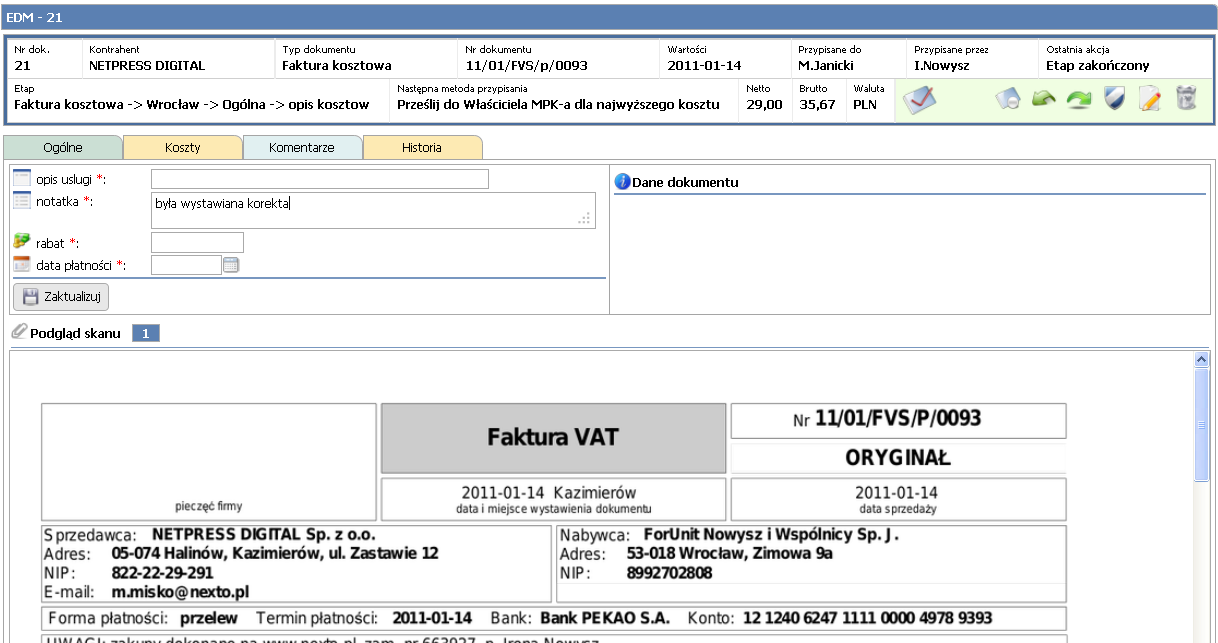
Task: Click the Waluta value PLN
Action: tap(865, 104)
